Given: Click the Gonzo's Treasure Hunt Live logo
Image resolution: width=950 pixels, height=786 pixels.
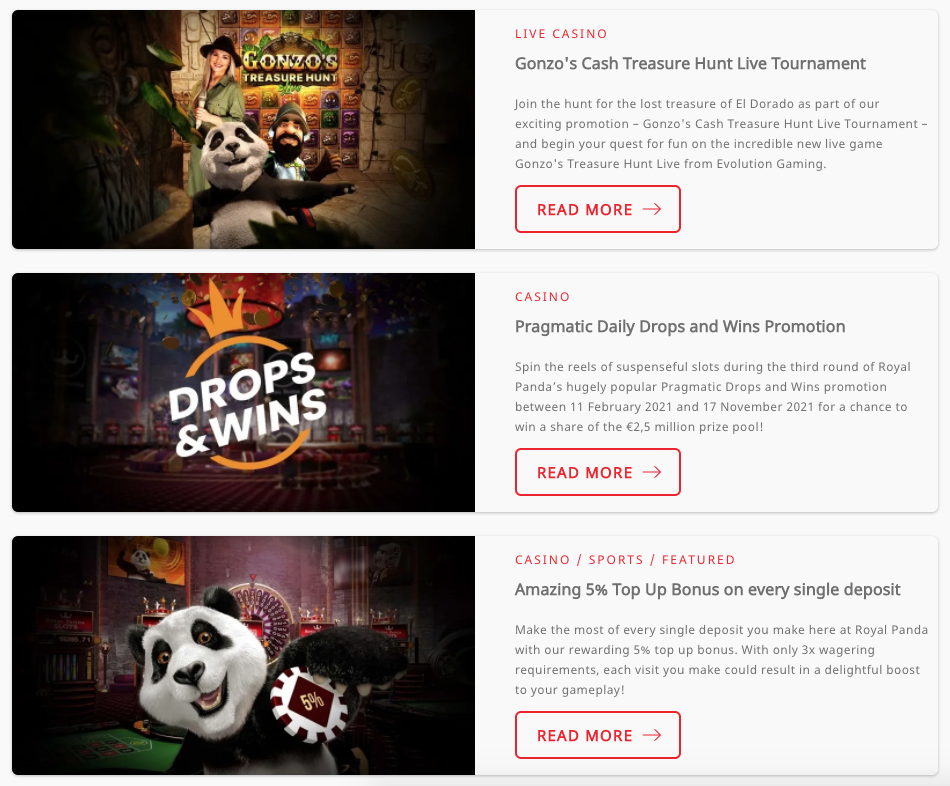Looking at the screenshot, I should coord(290,70).
